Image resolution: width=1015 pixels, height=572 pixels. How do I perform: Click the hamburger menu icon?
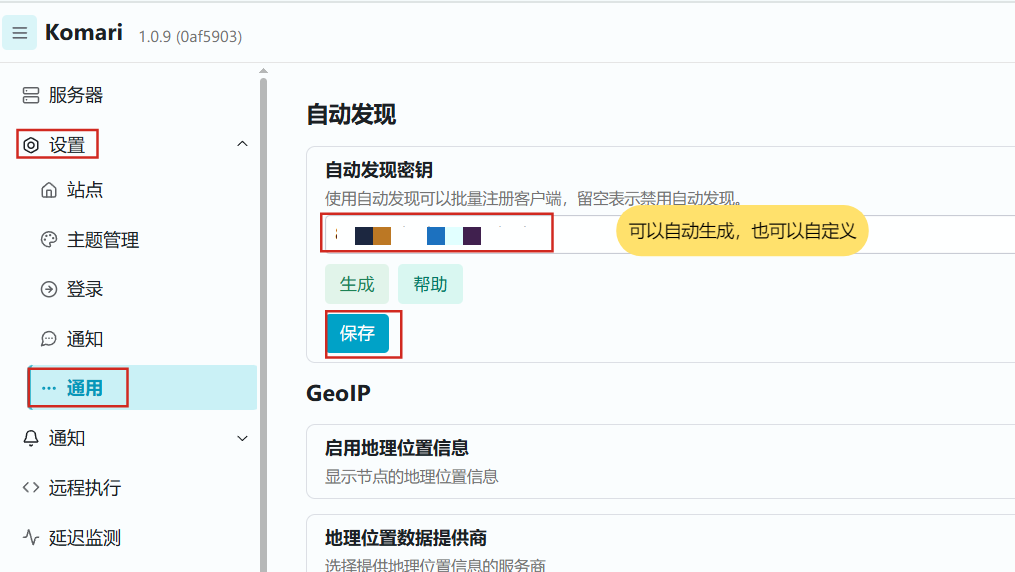click(x=19, y=33)
